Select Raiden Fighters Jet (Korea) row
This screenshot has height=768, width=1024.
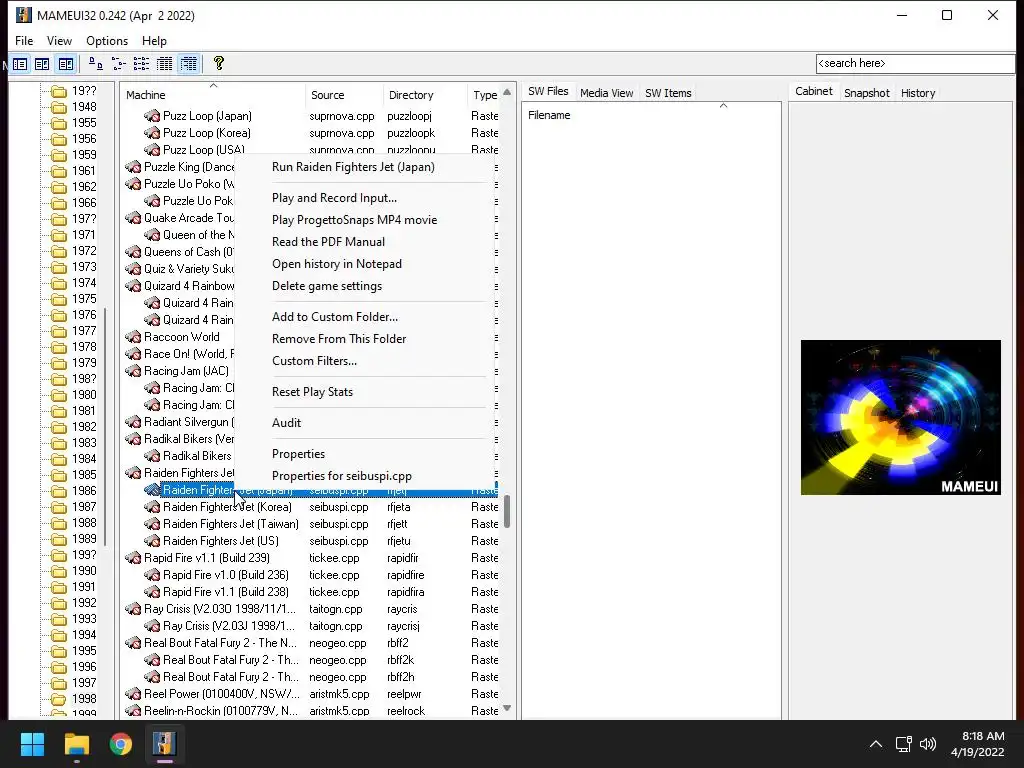click(x=310, y=507)
